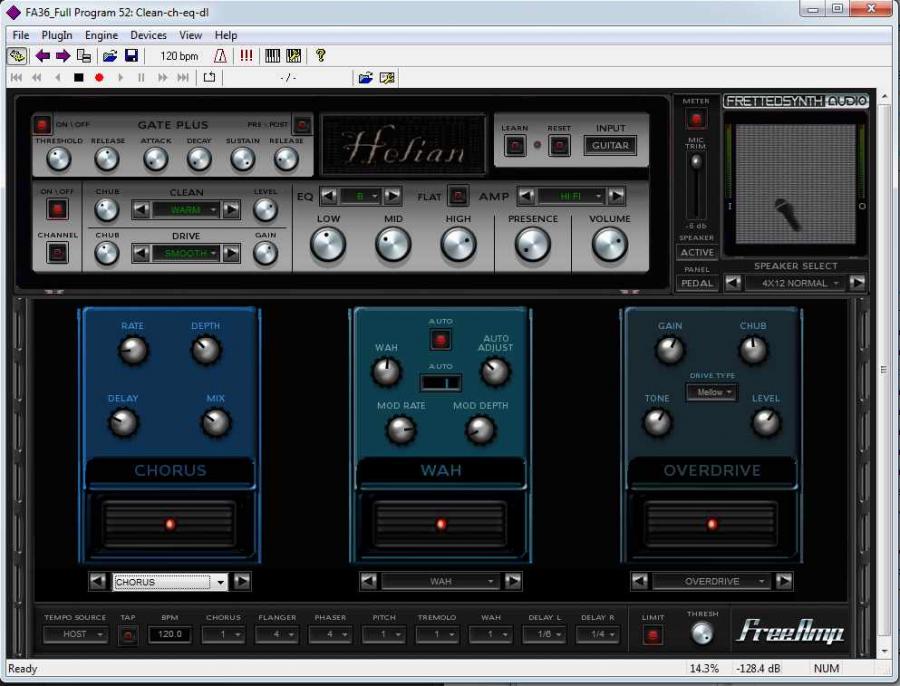Click the VOLUME knob
900x686 pixels.
[x=609, y=244]
